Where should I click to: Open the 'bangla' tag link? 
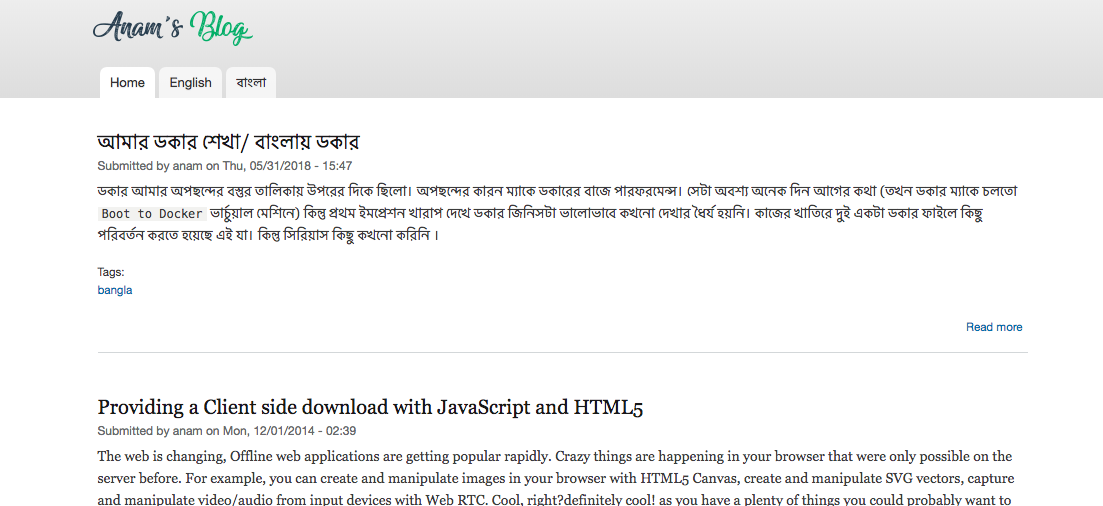[114, 290]
